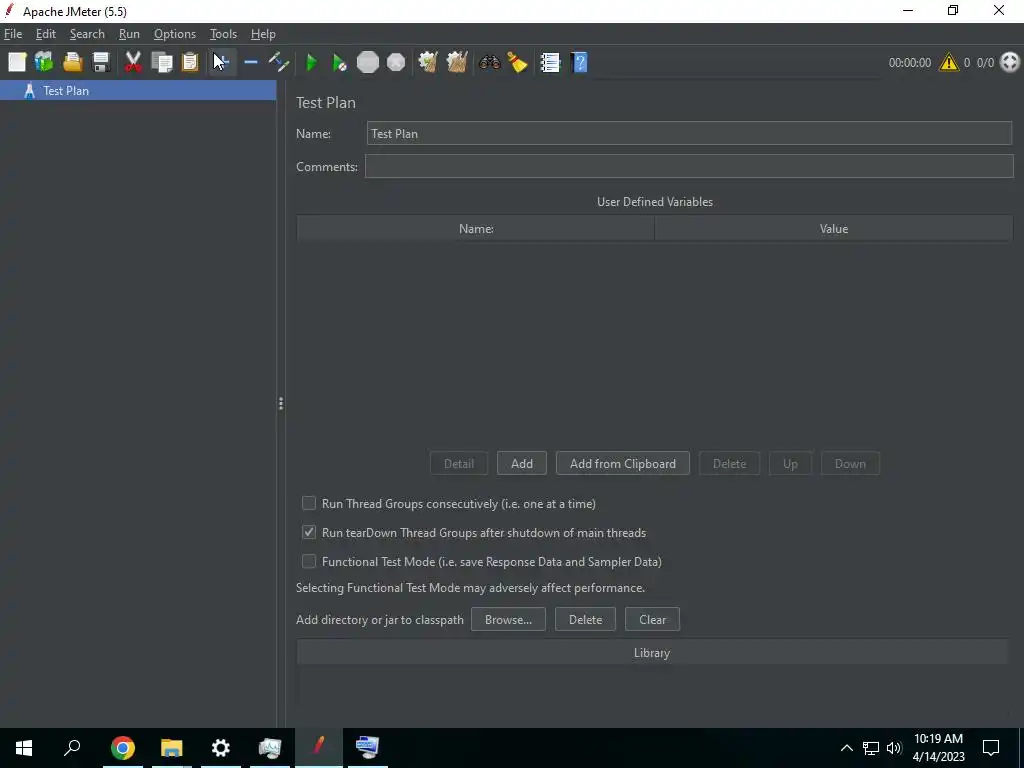Open the File menu

tap(13, 34)
